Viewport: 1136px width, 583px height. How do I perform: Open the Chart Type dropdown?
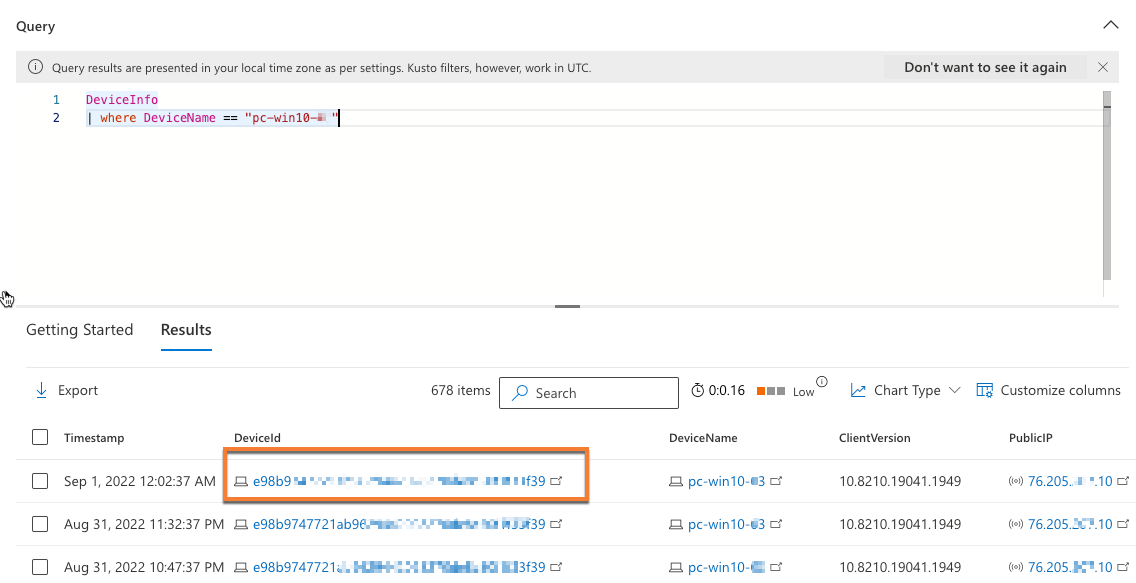point(906,390)
